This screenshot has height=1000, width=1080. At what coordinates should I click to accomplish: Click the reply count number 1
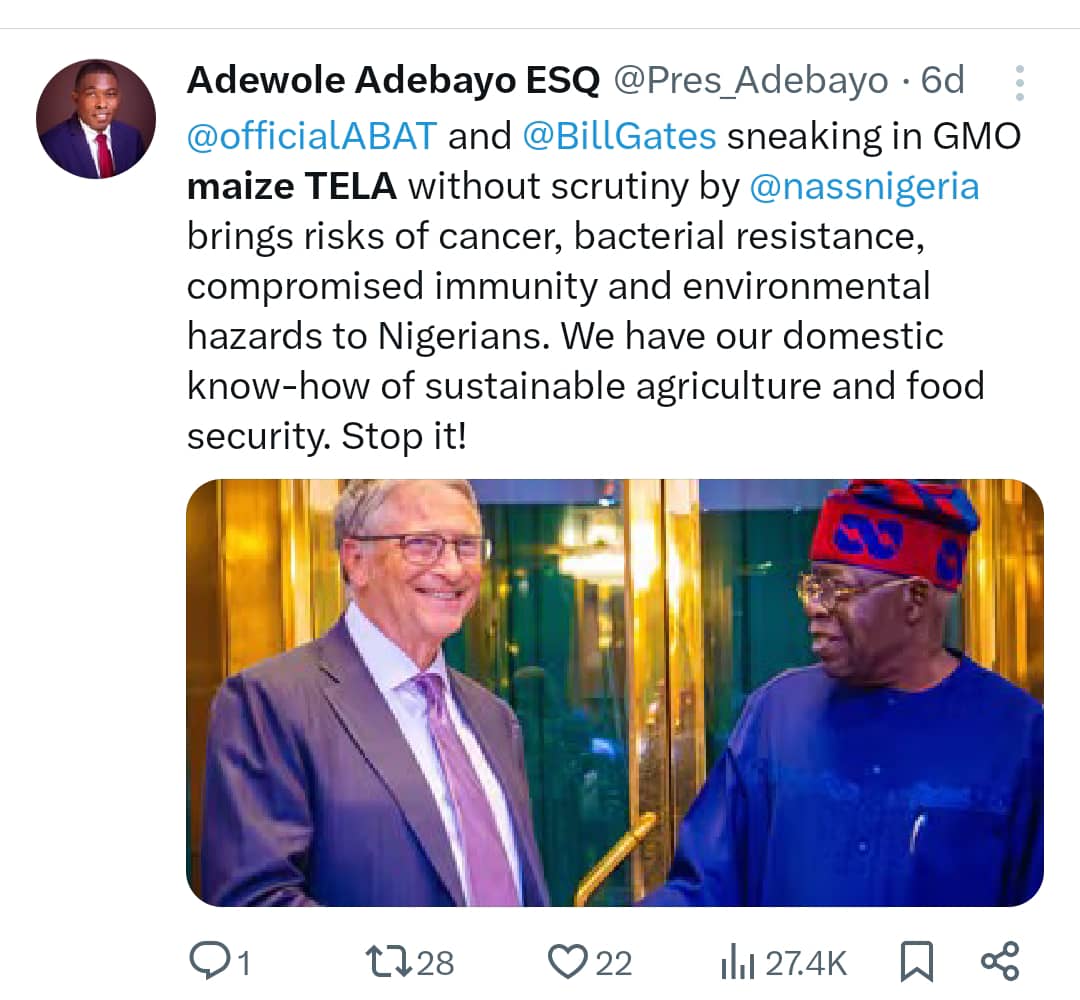coord(242,964)
